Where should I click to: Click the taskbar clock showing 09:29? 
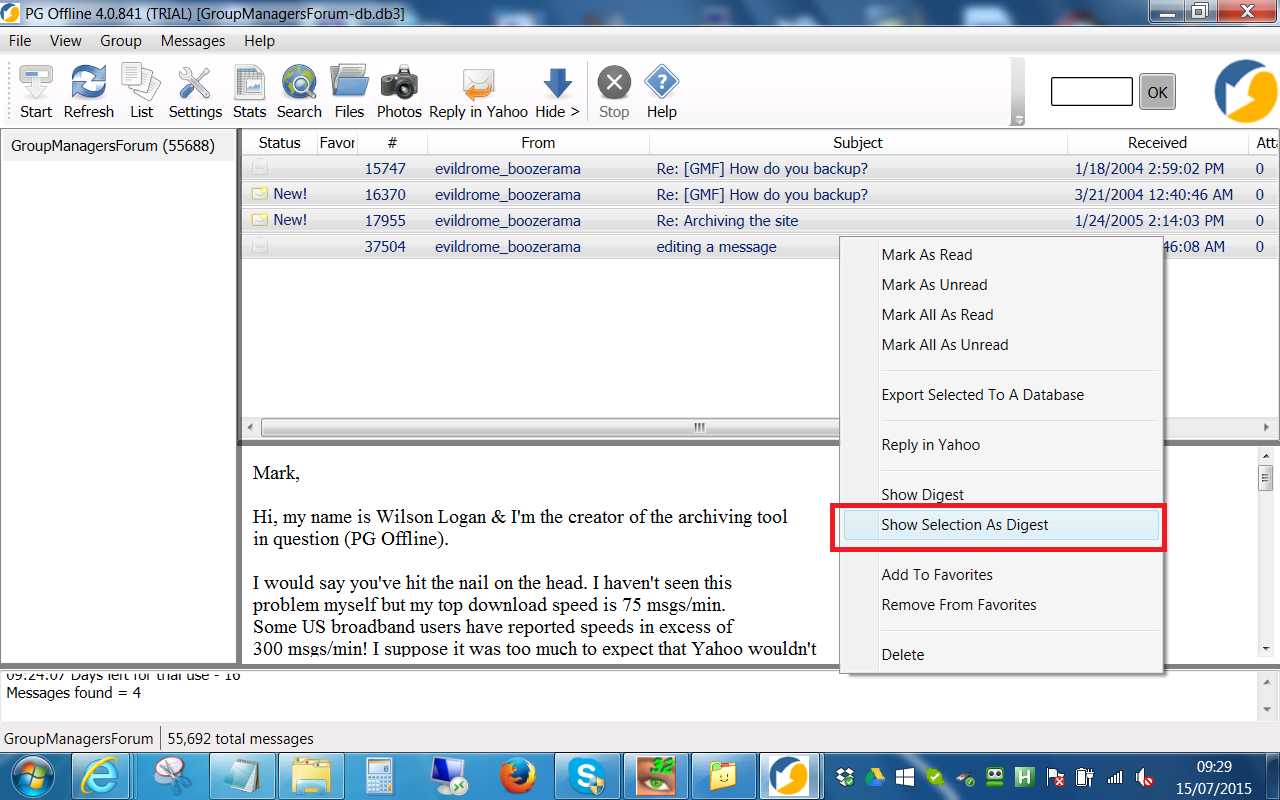1214,767
